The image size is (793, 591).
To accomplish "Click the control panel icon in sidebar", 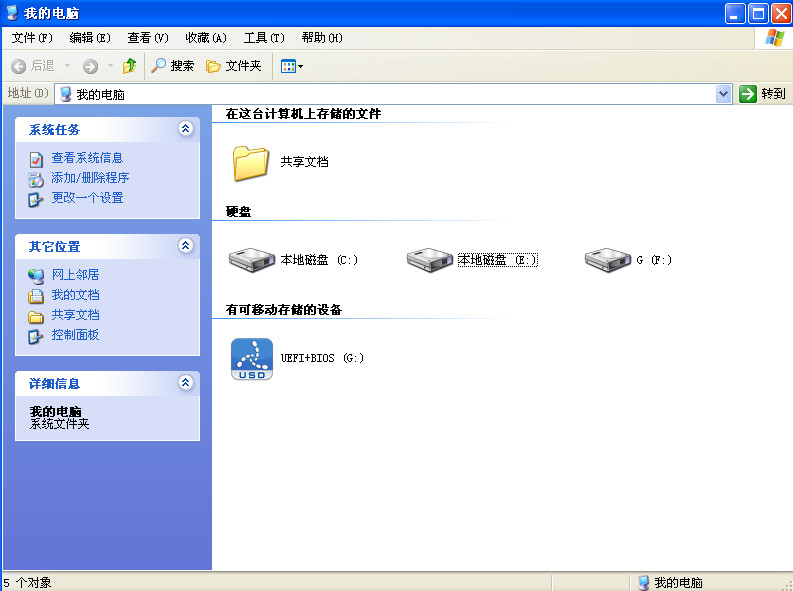I will 36,336.
